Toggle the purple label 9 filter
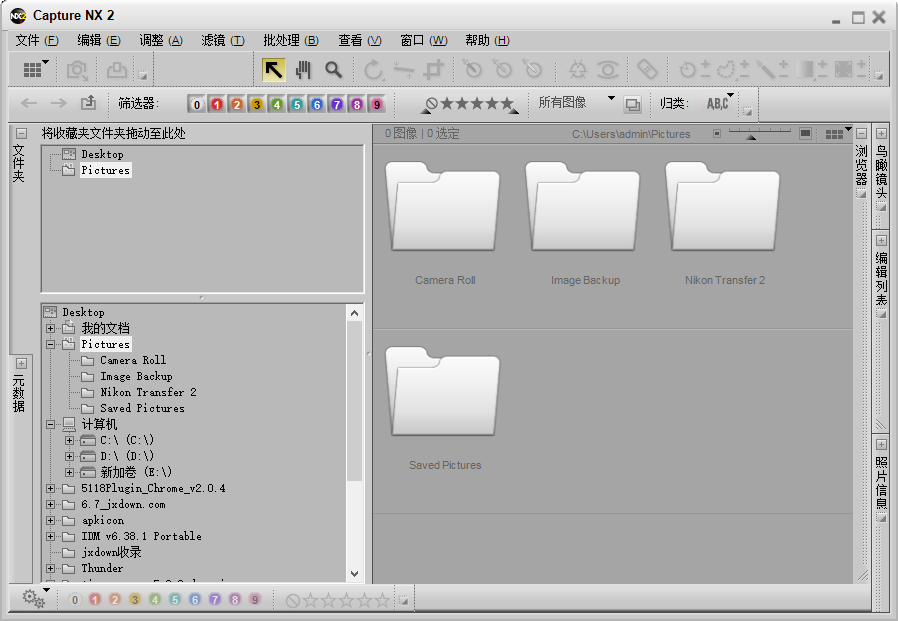 [x=377, y=103]
